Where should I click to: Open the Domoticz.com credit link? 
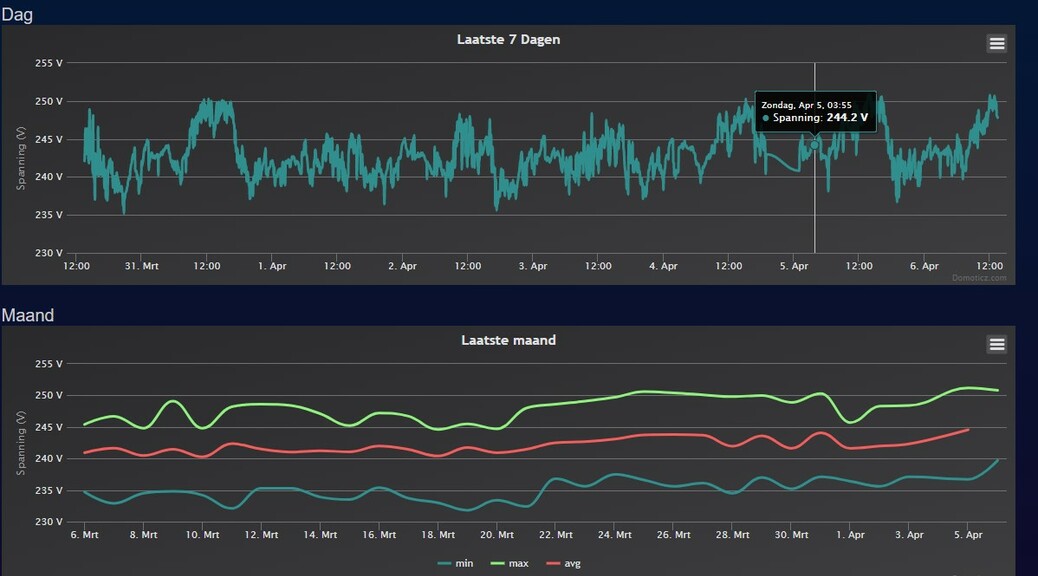point(979,278)
